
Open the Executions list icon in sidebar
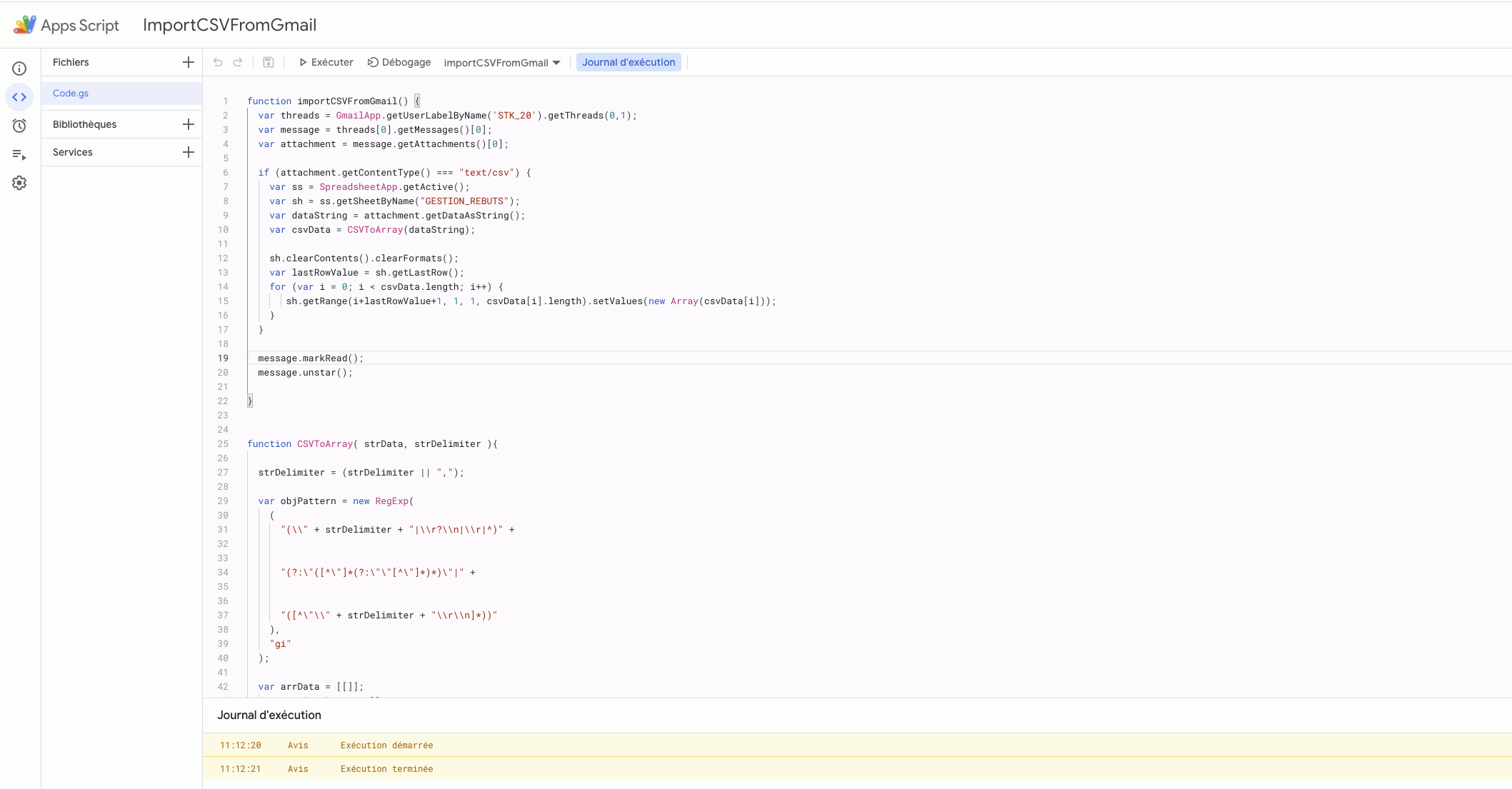pyautogui.click(x=19, y=154)
